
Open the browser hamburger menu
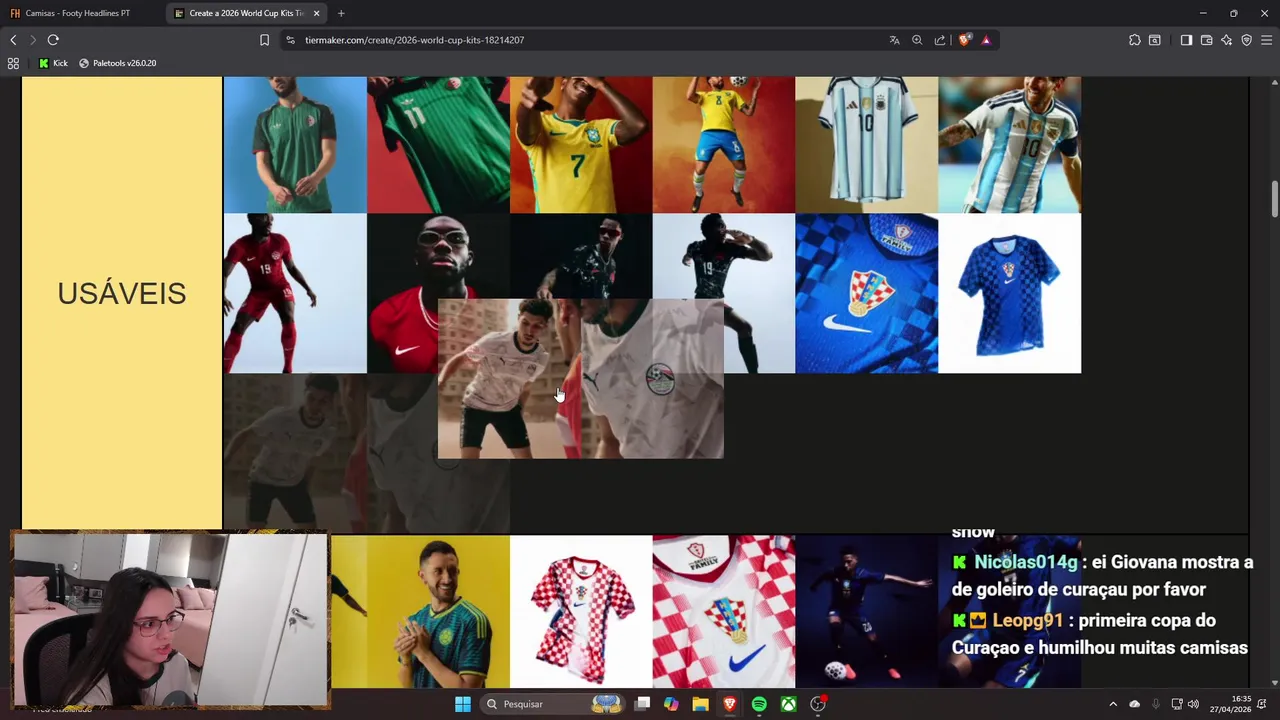(x=1266, y=40)
